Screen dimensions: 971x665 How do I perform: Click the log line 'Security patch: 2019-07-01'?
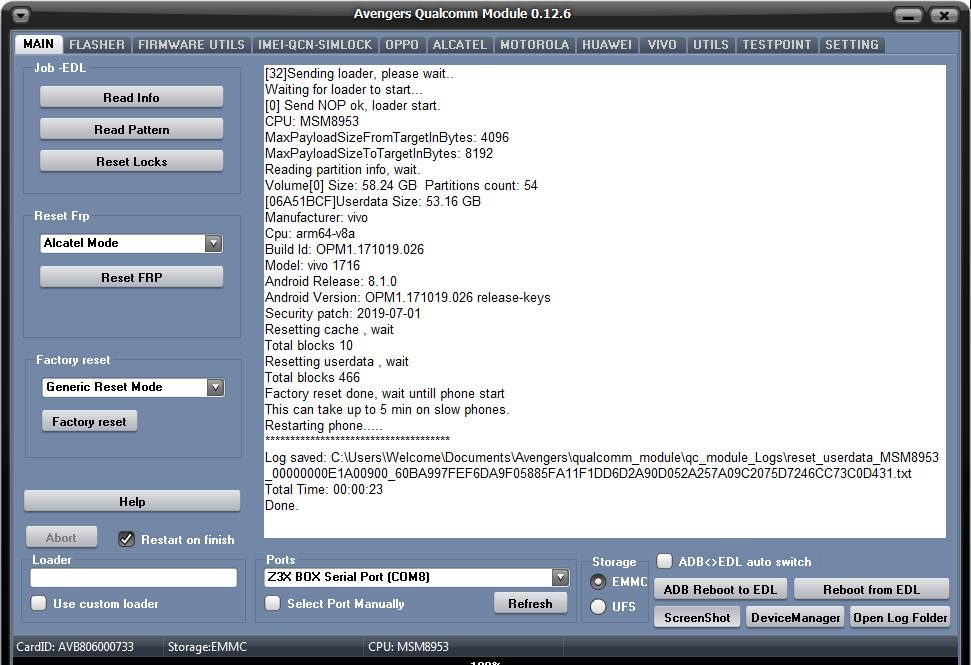tap(343, 313)
